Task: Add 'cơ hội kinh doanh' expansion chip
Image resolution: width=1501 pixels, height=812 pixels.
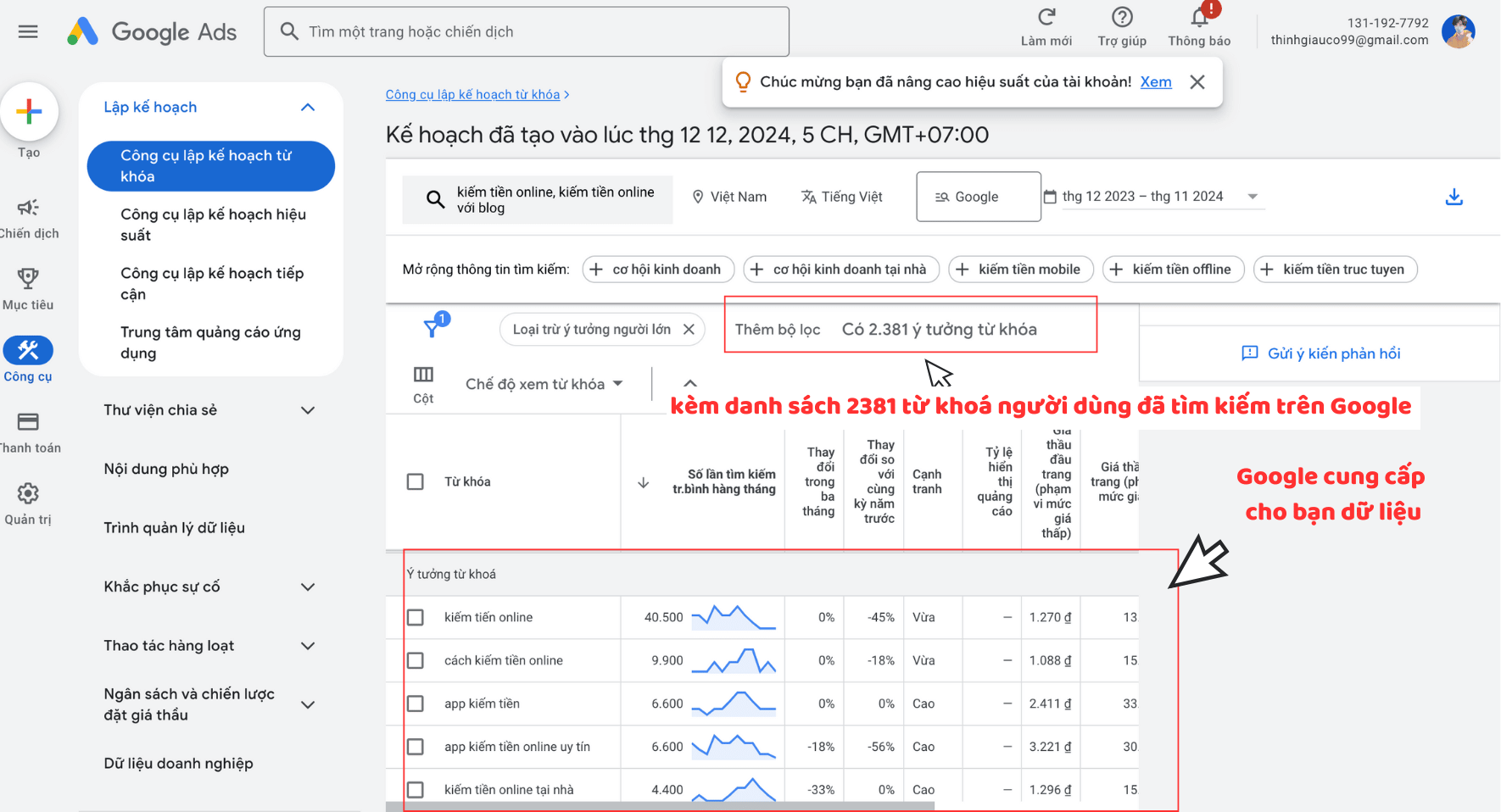Action: click(x=659, y=270)
